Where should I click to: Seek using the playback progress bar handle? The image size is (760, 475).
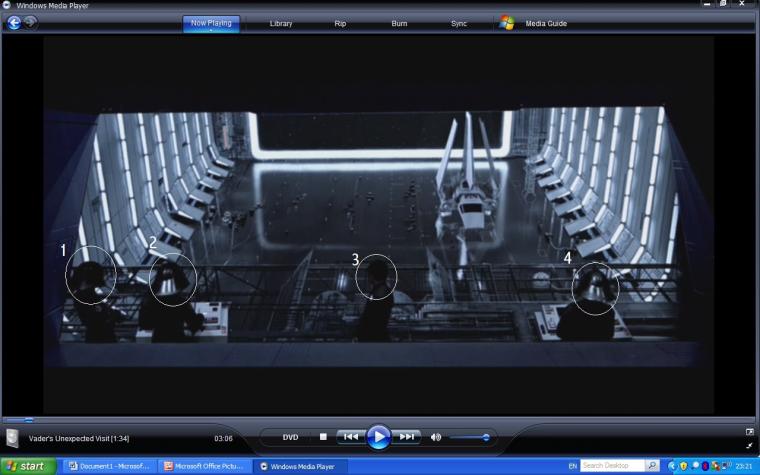tap(29, 420)
